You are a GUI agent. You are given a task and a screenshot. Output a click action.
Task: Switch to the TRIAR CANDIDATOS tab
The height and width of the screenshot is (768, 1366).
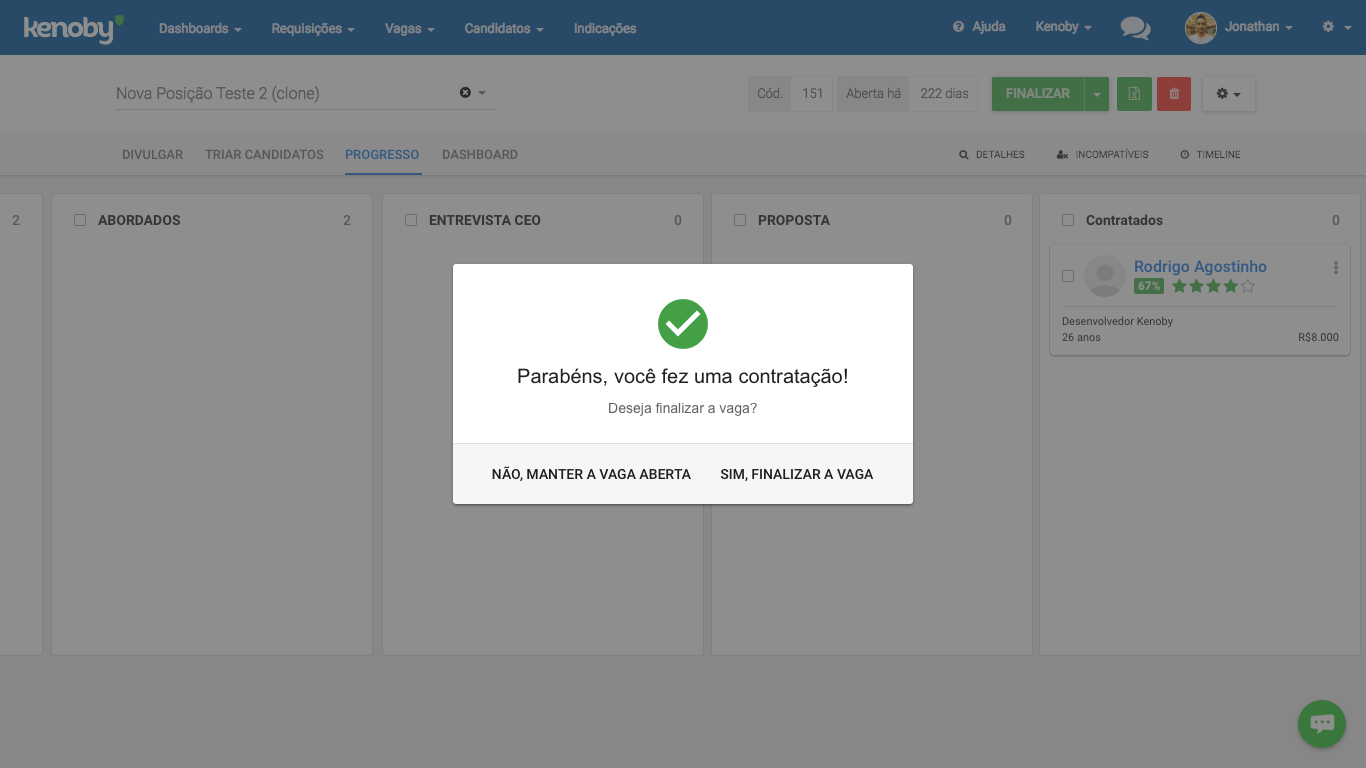tap(264, 155)
